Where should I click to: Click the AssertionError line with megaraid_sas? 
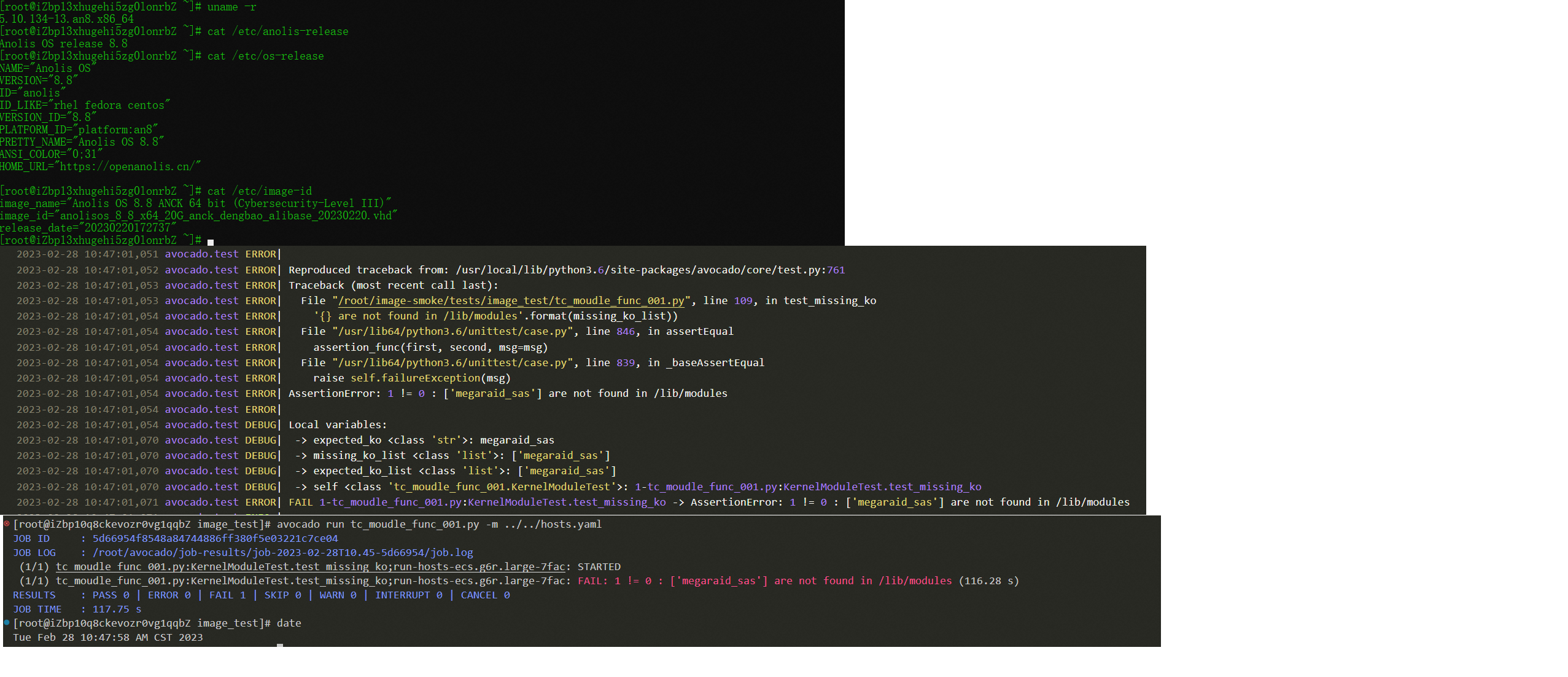(507, 393)
